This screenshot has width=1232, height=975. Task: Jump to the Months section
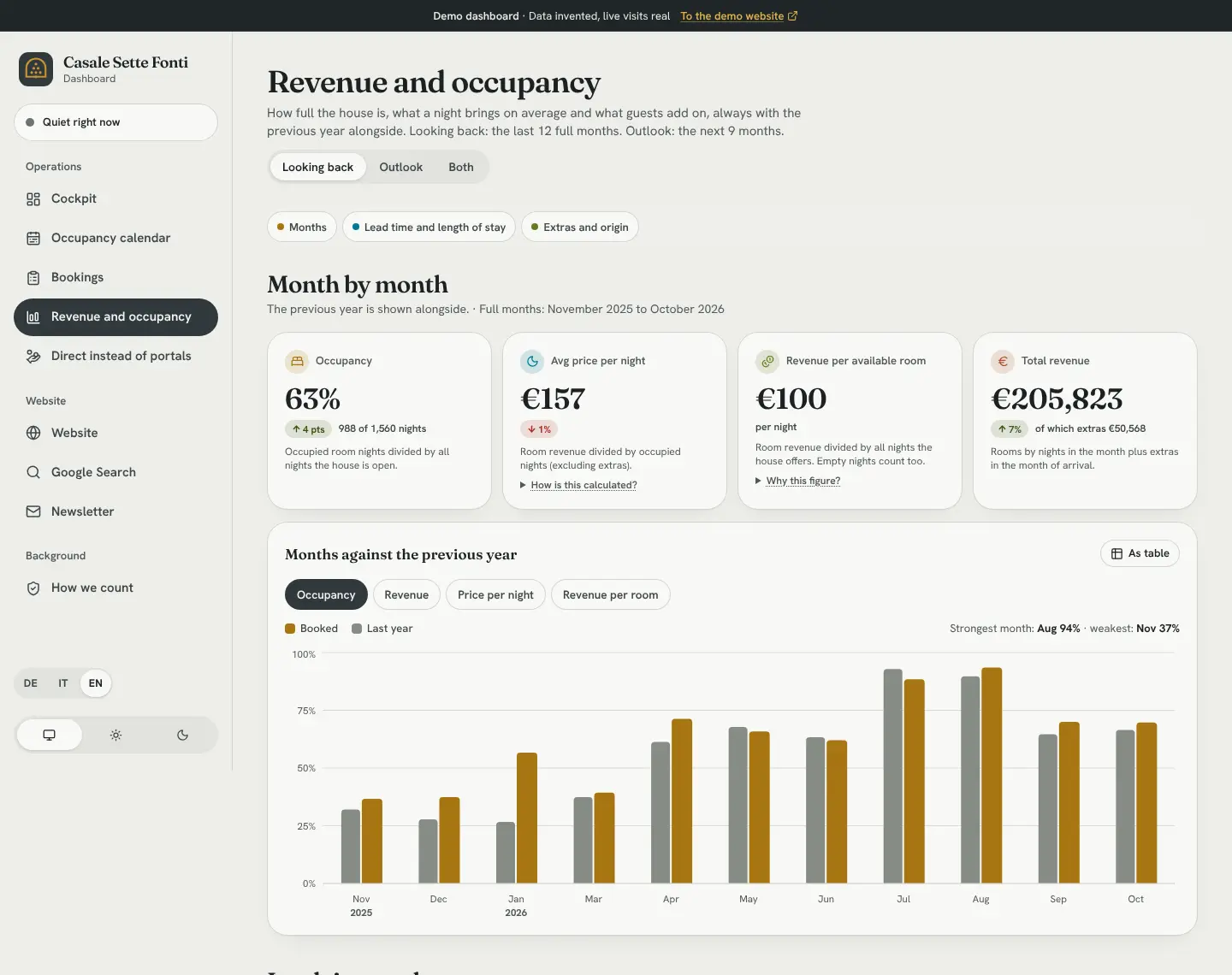tap(302, 227)
